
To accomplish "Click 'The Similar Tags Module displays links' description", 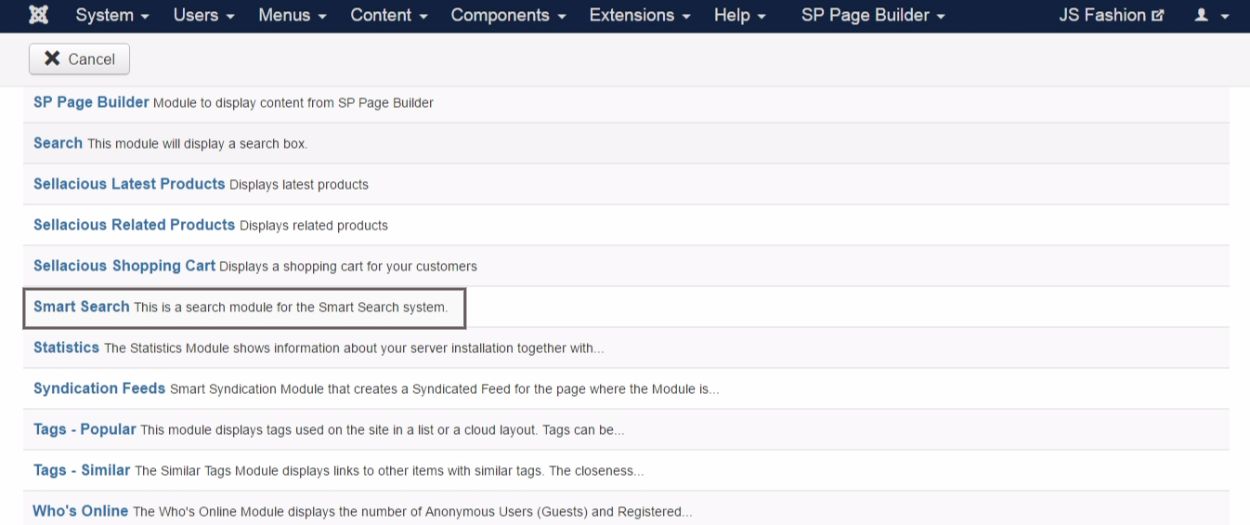I will click(389, 471).
